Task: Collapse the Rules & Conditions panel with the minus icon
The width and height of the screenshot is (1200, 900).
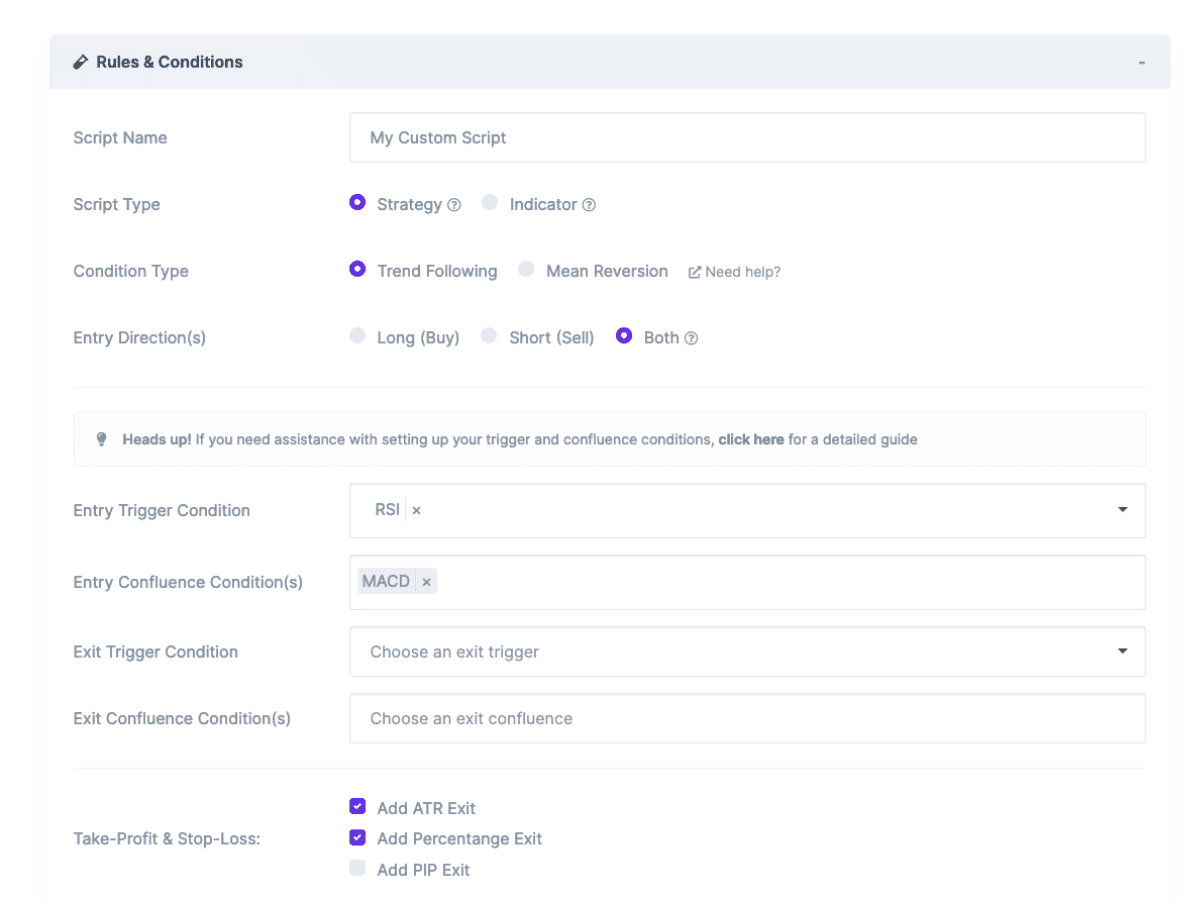Action: pos(1141,63)
